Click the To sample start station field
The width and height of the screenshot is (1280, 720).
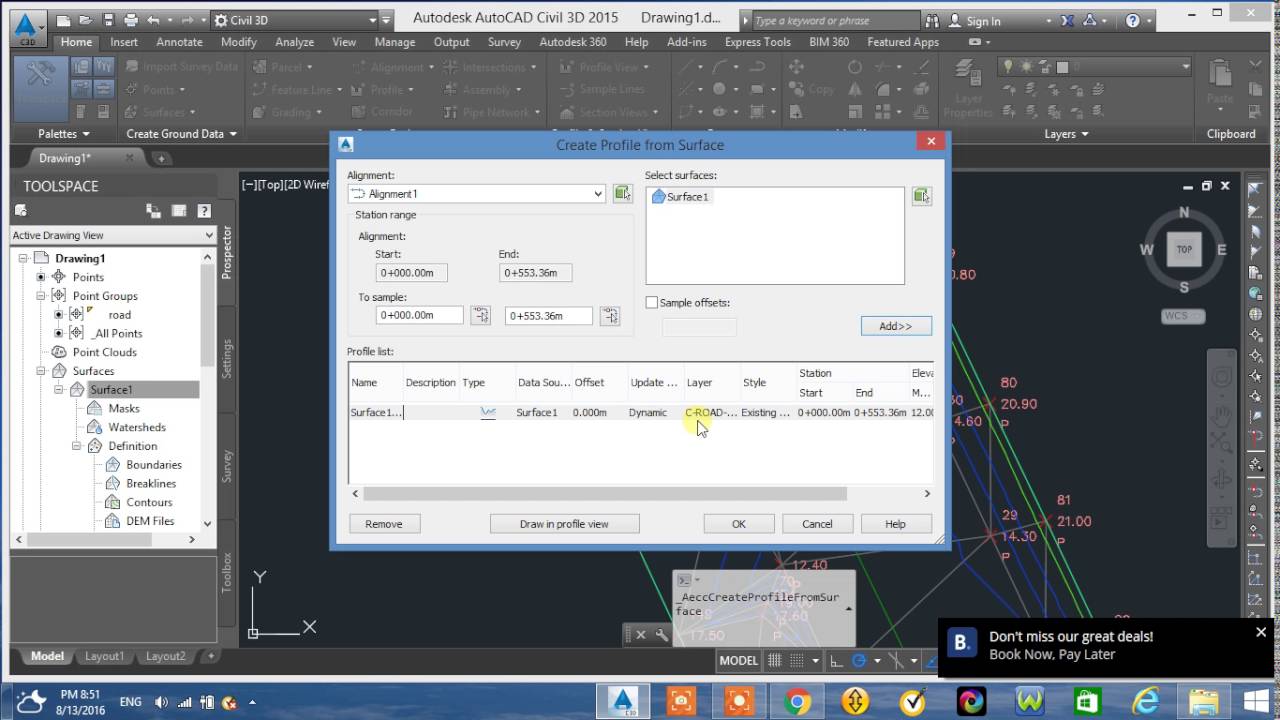tap(420, 315)
